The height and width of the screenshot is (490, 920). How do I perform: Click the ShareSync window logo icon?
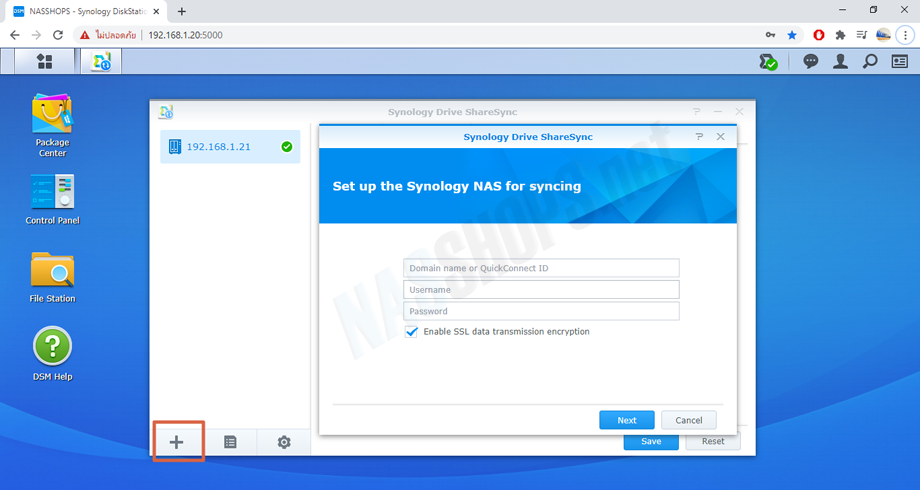166,111
